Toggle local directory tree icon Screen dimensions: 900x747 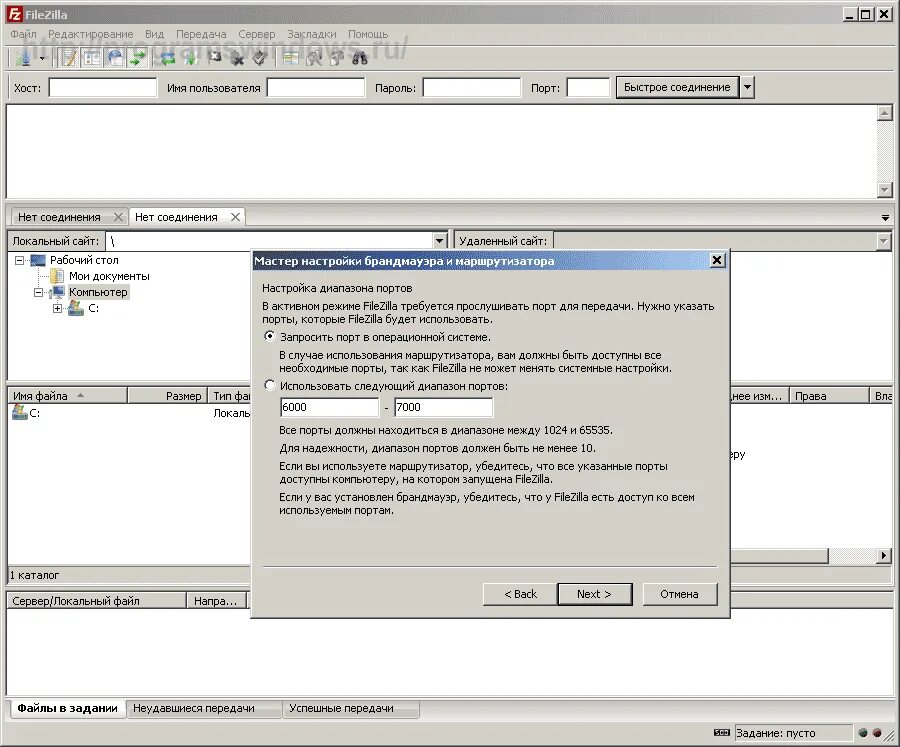(x=92, y=58)
